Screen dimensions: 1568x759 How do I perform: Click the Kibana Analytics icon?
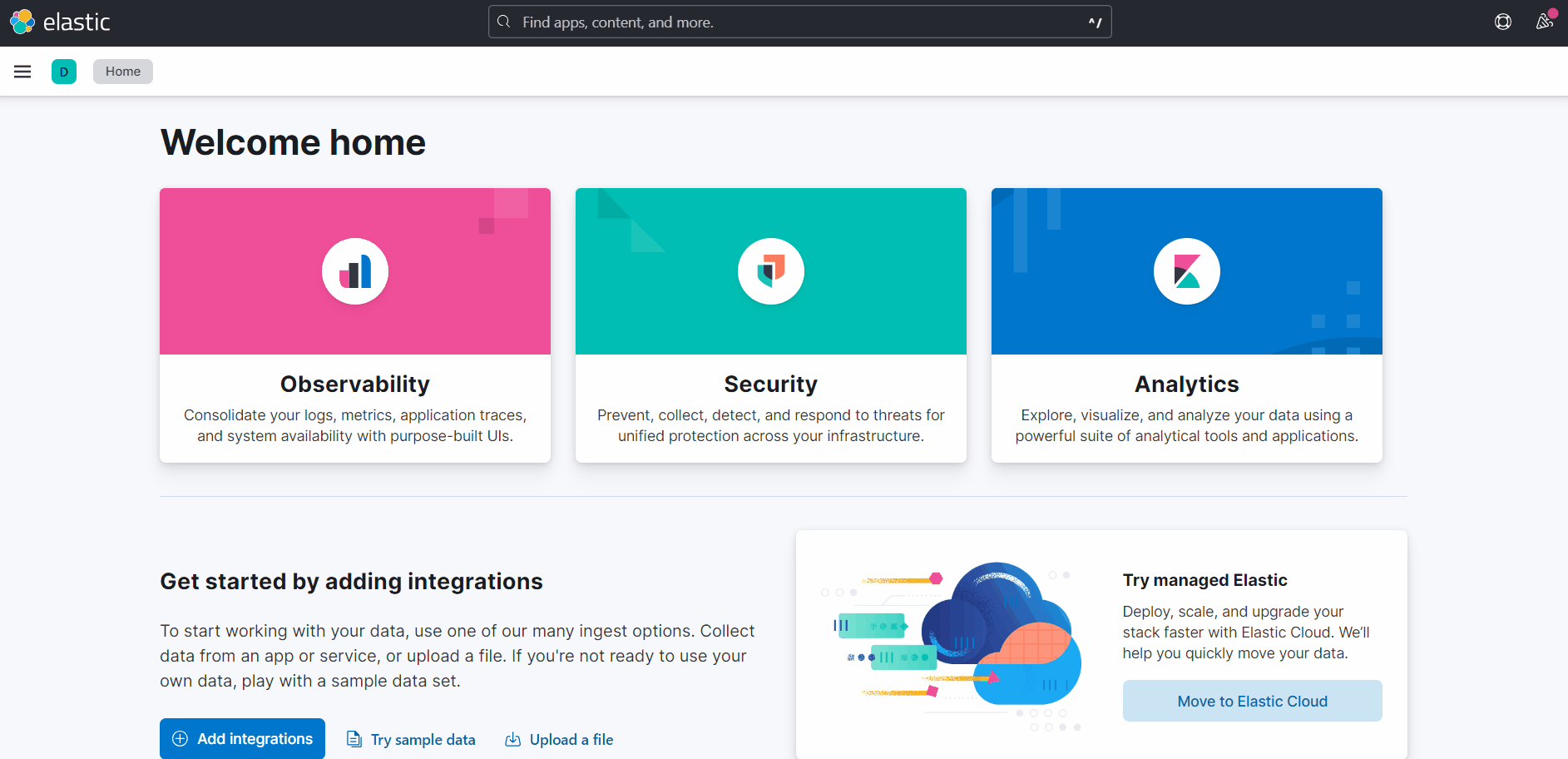coord(1187,271)
